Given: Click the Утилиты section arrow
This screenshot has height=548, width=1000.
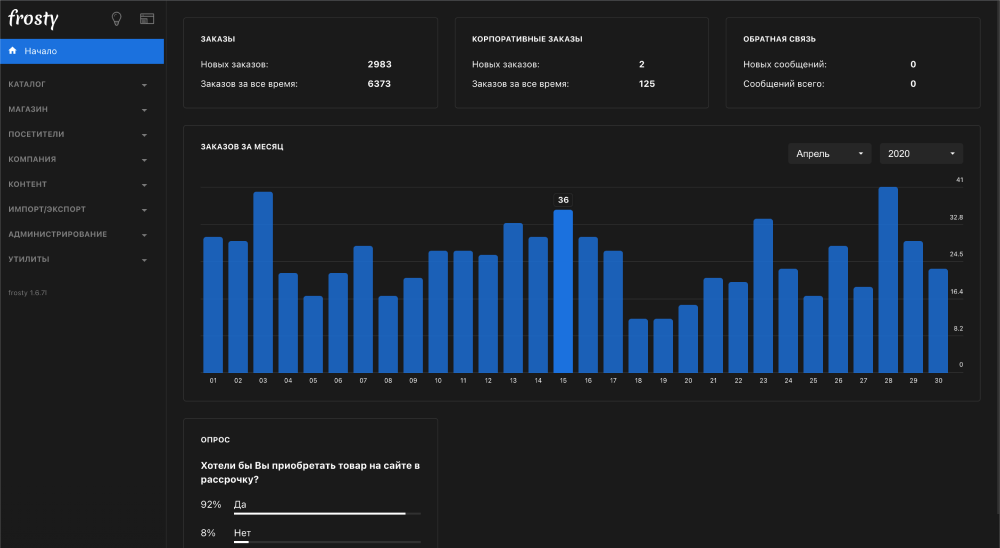Looking at the screenshot, I should pos(144,260).
